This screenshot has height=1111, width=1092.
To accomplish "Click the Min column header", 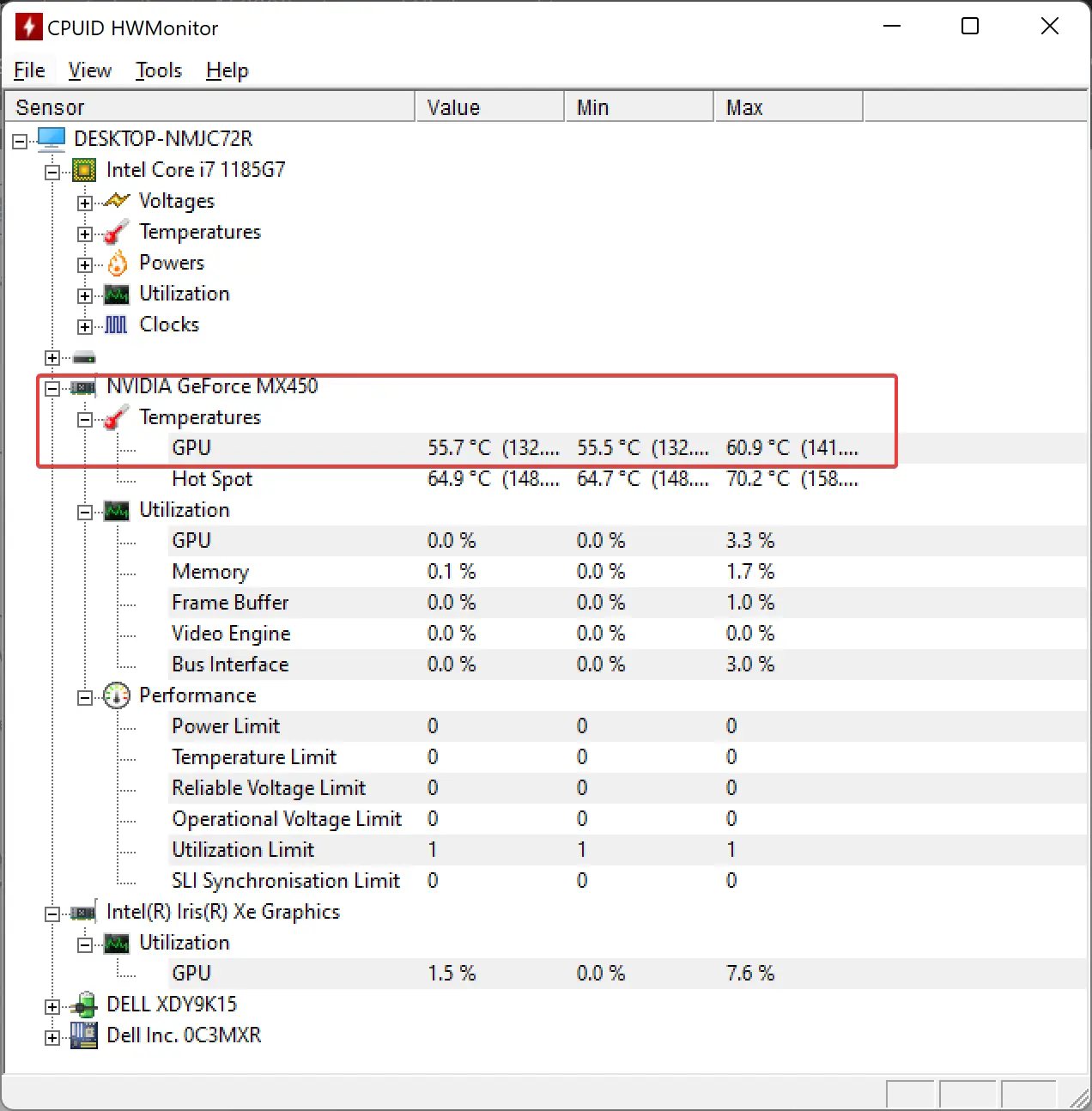I will [x=640, y=107].
